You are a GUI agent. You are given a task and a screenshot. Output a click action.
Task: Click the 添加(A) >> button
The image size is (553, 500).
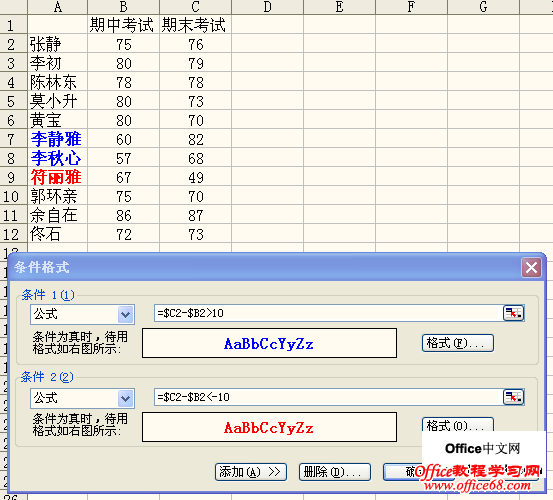(251, 472)
